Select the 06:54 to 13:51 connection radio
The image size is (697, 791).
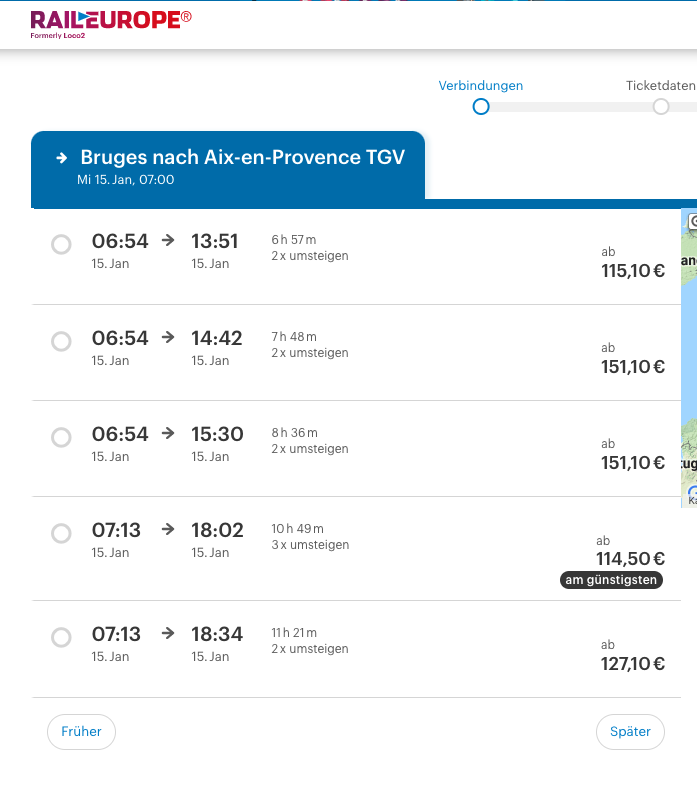[61, 244]
